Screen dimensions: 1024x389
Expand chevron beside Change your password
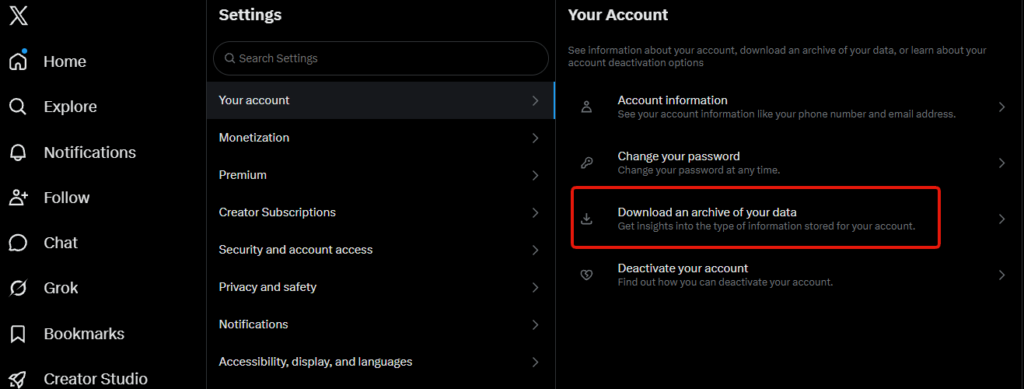(1002, 163)
